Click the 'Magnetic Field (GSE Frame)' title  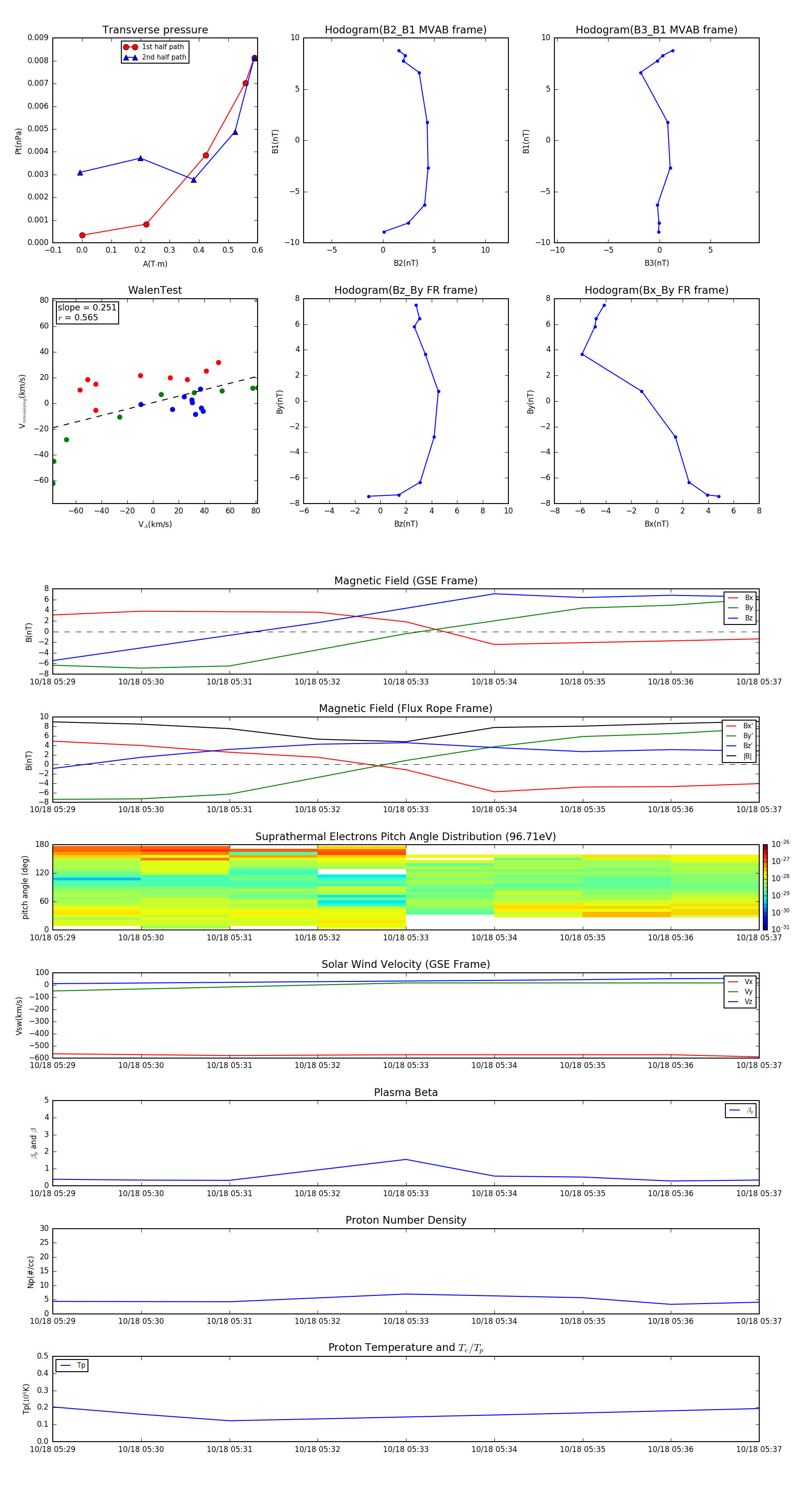pos(406,580)
